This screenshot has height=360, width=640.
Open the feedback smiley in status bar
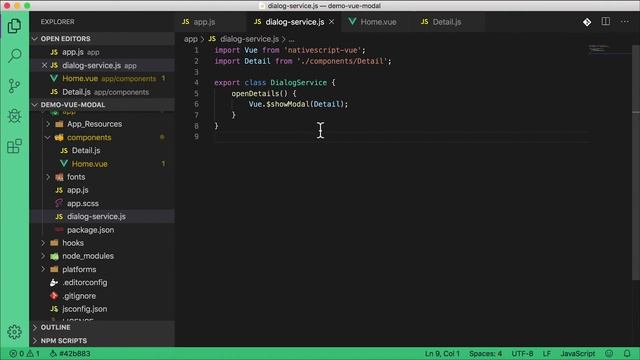609,353
